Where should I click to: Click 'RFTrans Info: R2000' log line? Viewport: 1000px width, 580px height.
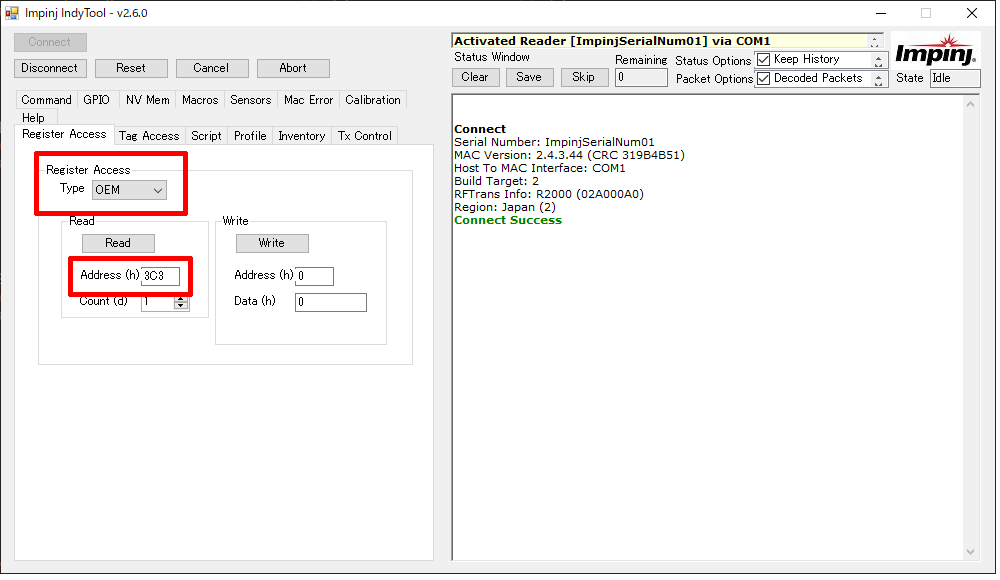point(549,195)
